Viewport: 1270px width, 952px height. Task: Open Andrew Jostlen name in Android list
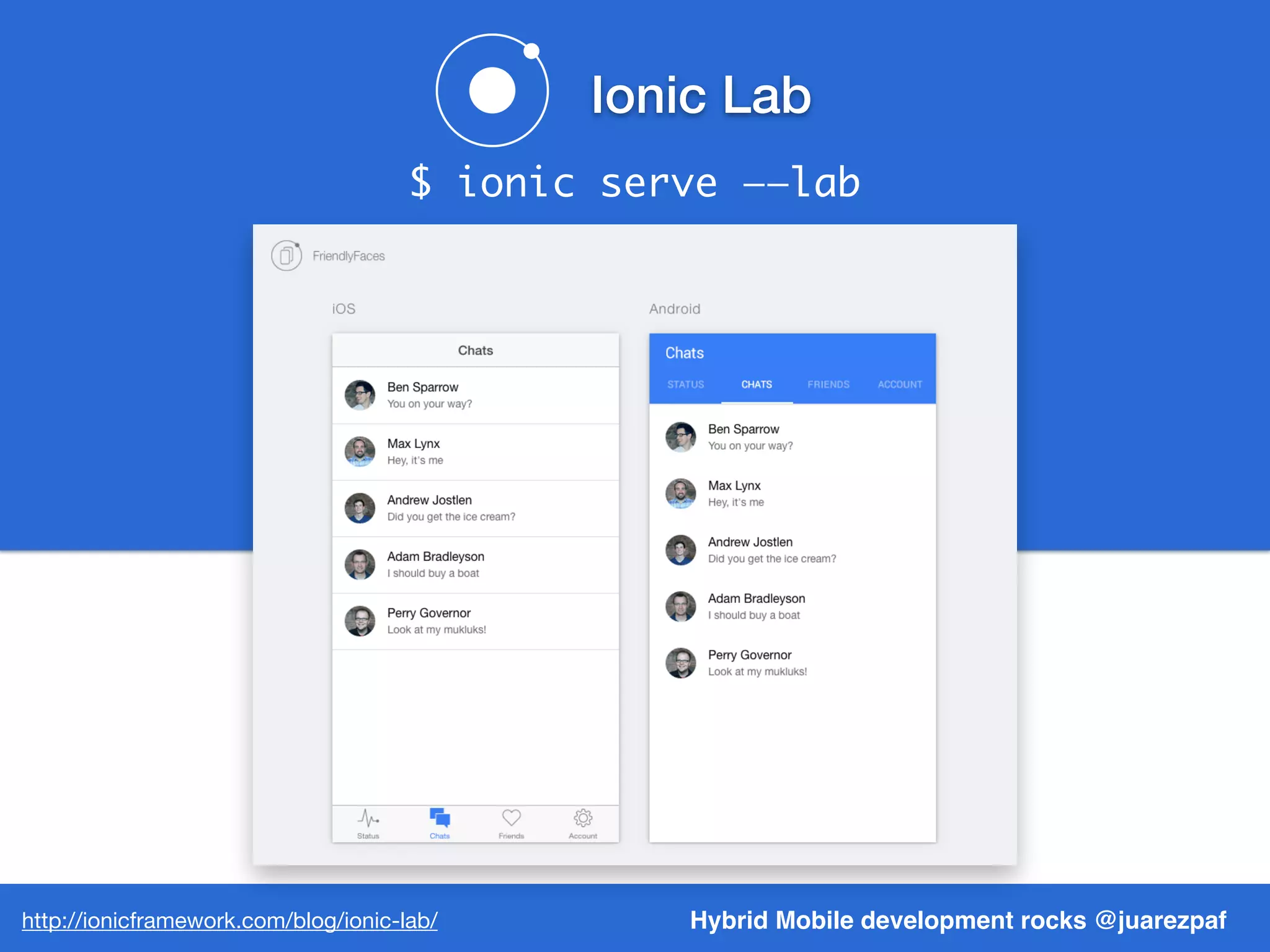[750, 542]
